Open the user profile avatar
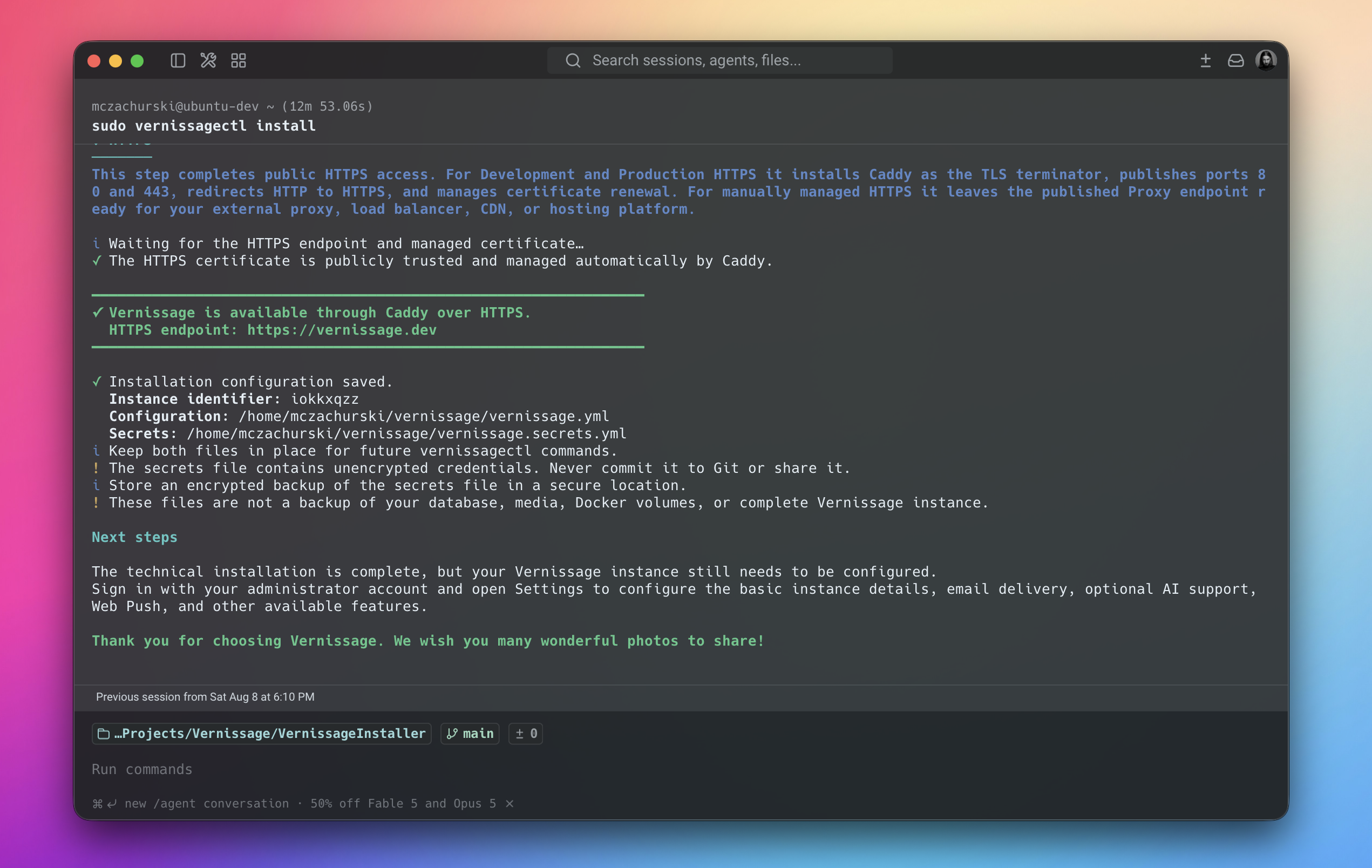The height and width of the screenshot is (868, 1372). [x=1266, y=60]
